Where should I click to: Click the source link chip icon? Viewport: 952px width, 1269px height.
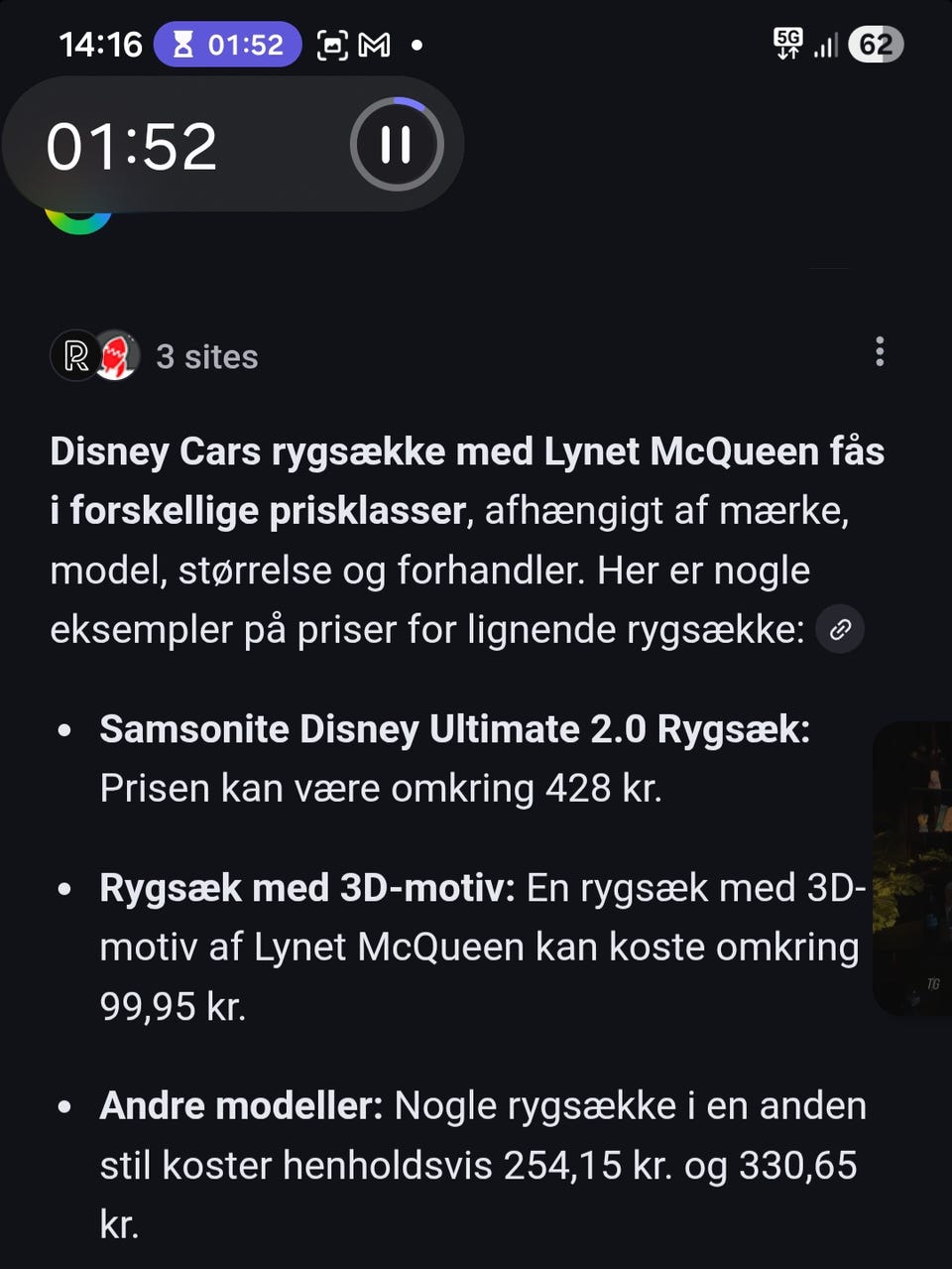(840, 630)
